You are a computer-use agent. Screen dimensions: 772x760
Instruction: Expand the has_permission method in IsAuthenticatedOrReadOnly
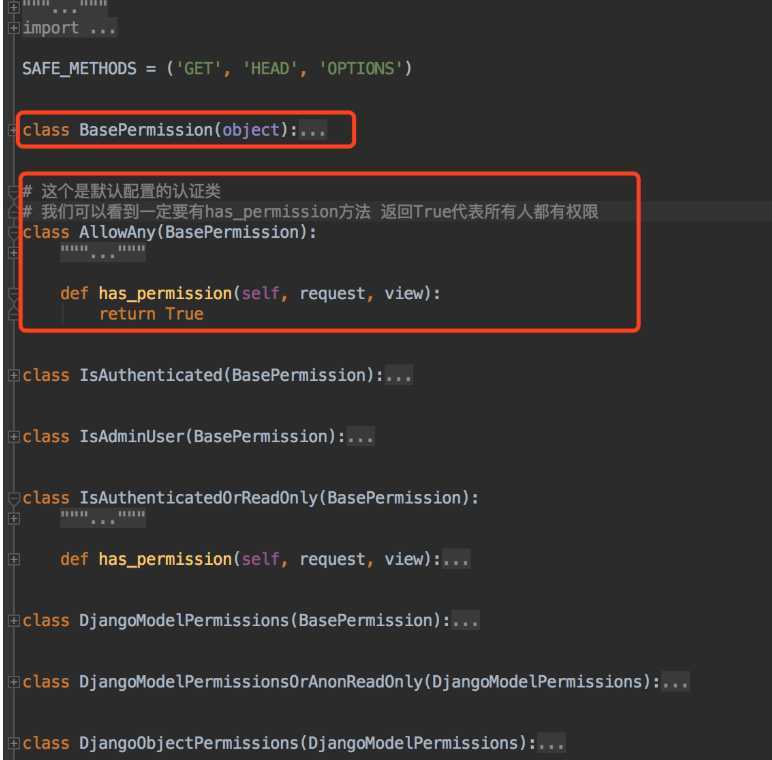coord(14,559)
